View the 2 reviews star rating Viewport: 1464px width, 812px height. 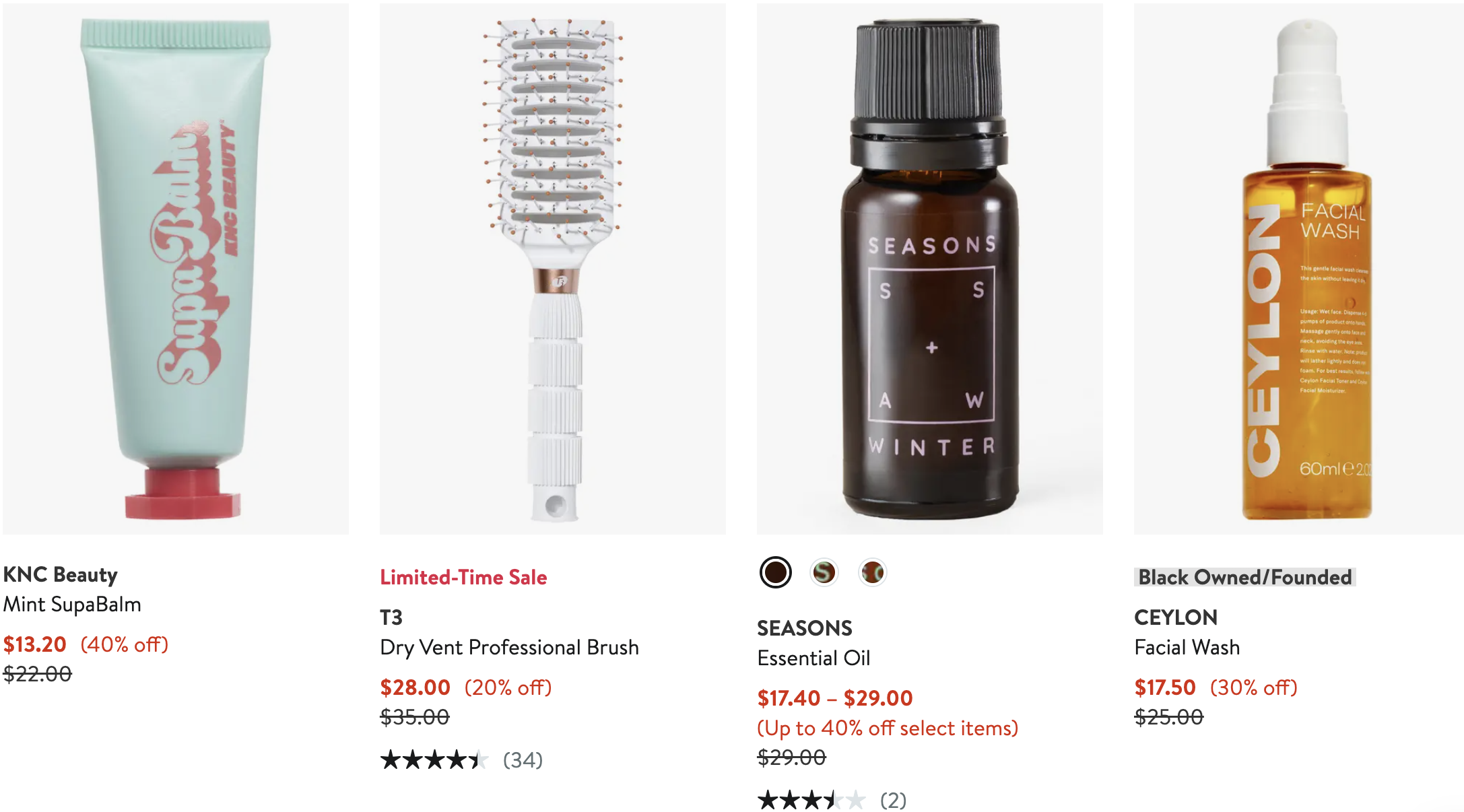point(832,801)
